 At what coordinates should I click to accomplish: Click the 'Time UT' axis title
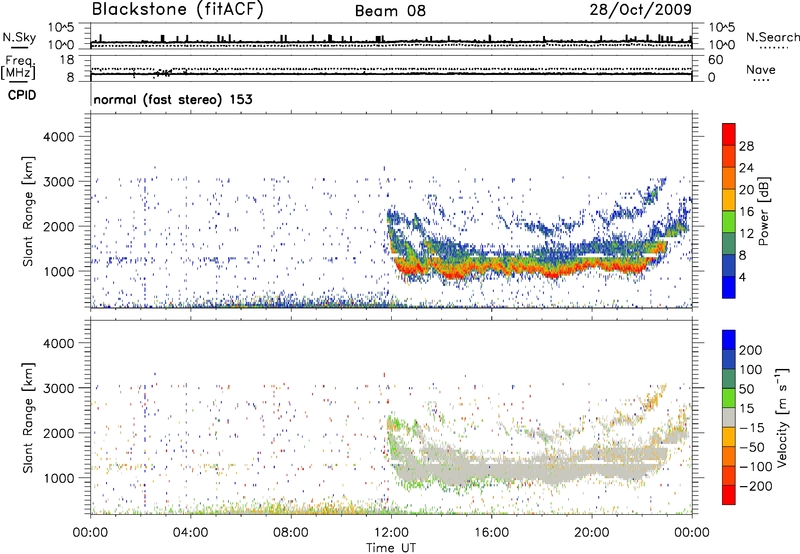point(391,548)
